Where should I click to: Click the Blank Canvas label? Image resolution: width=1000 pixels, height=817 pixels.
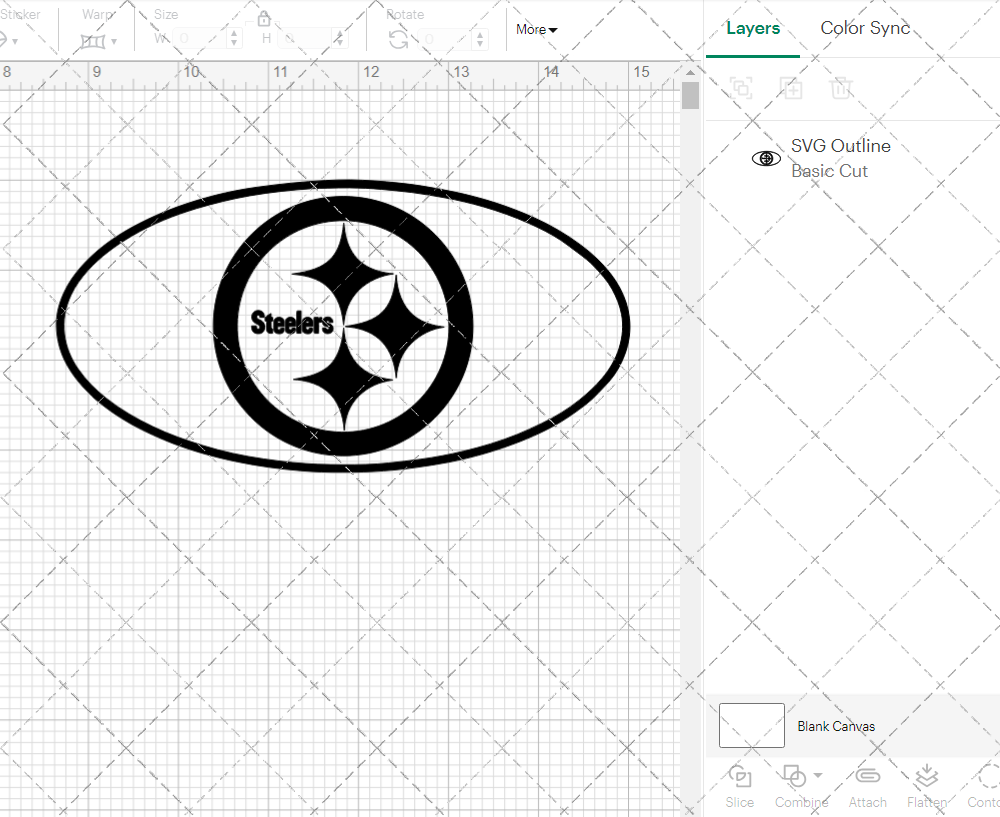tap(836, 726)
